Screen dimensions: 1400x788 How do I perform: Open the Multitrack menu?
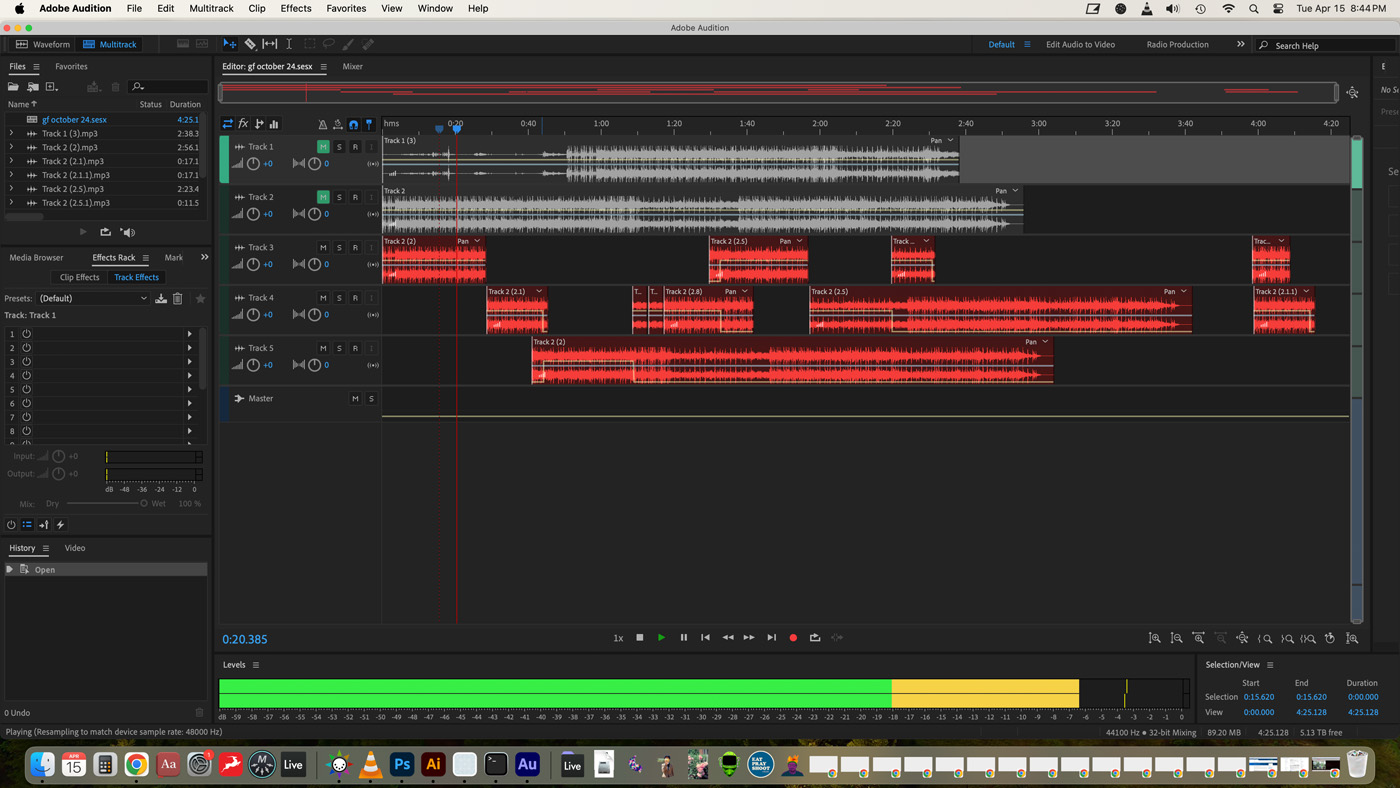coord(211,8)
